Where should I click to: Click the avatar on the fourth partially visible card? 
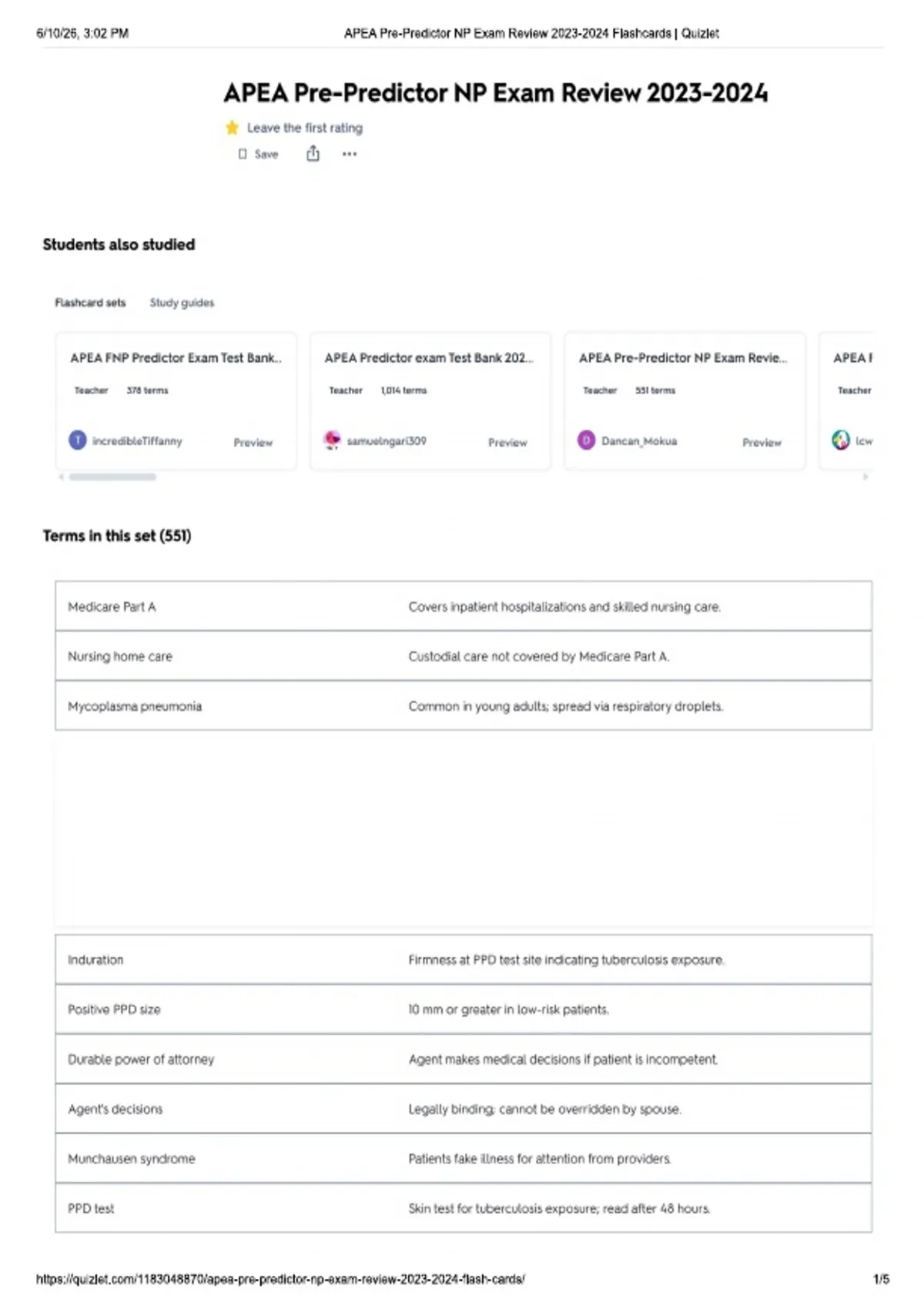tap(841, 440)
